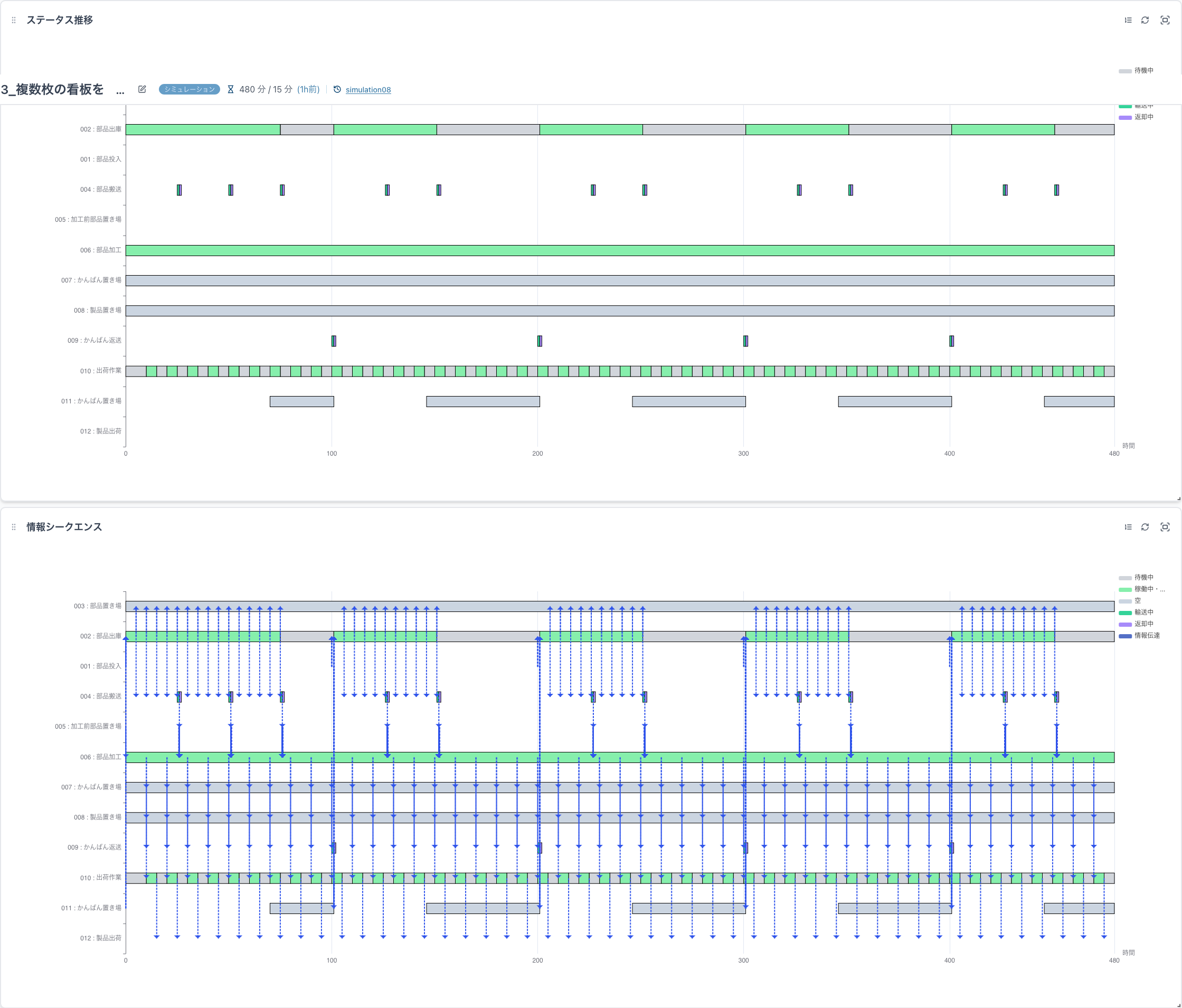Click drag handle beside 情報シークエンス title

pos(14,526)
